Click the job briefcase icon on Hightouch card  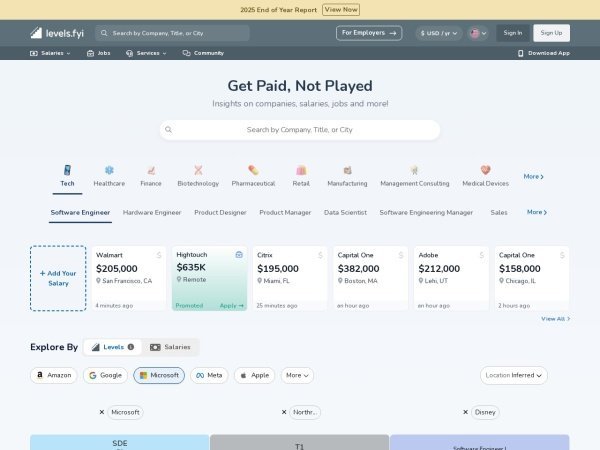[239, 254]
